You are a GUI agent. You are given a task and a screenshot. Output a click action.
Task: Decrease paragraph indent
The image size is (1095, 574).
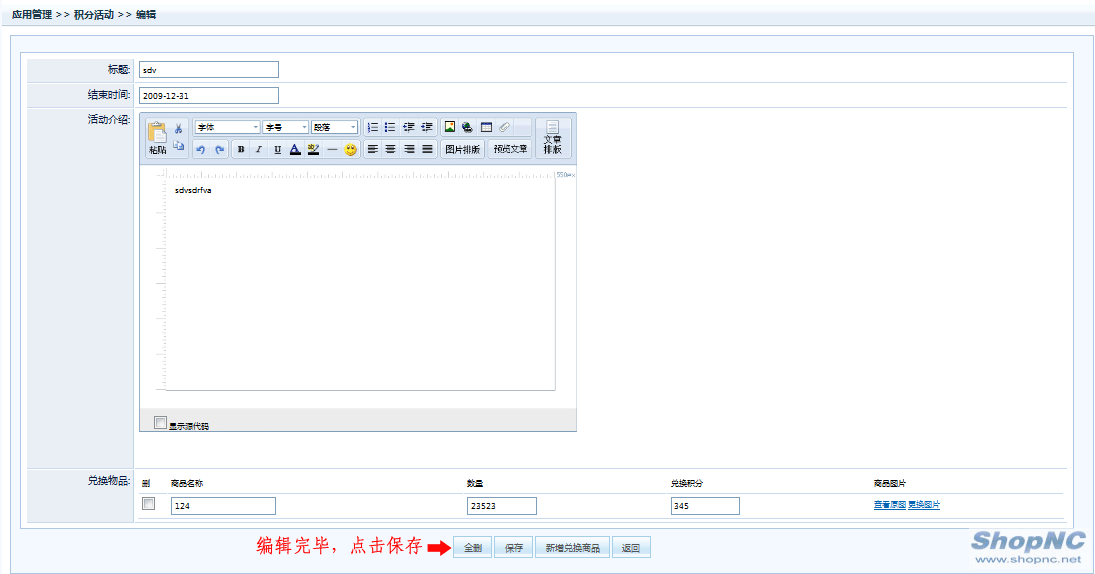[409, 127]
